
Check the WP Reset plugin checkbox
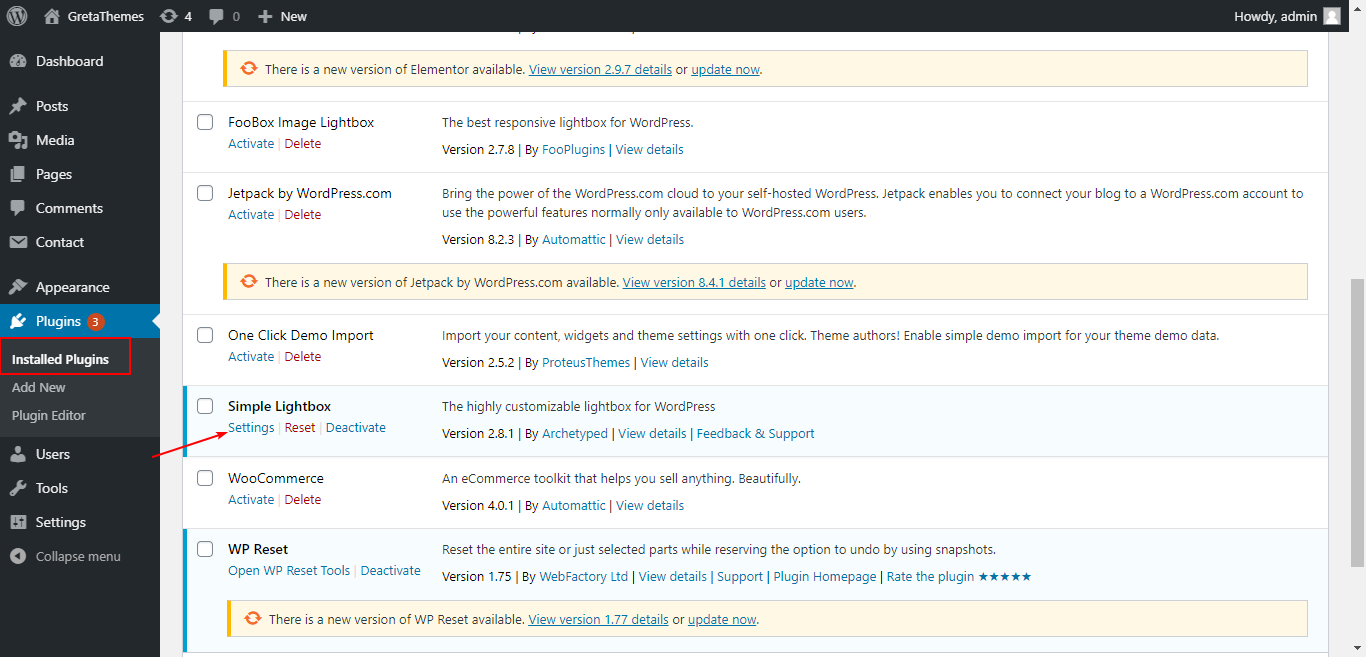205,549
